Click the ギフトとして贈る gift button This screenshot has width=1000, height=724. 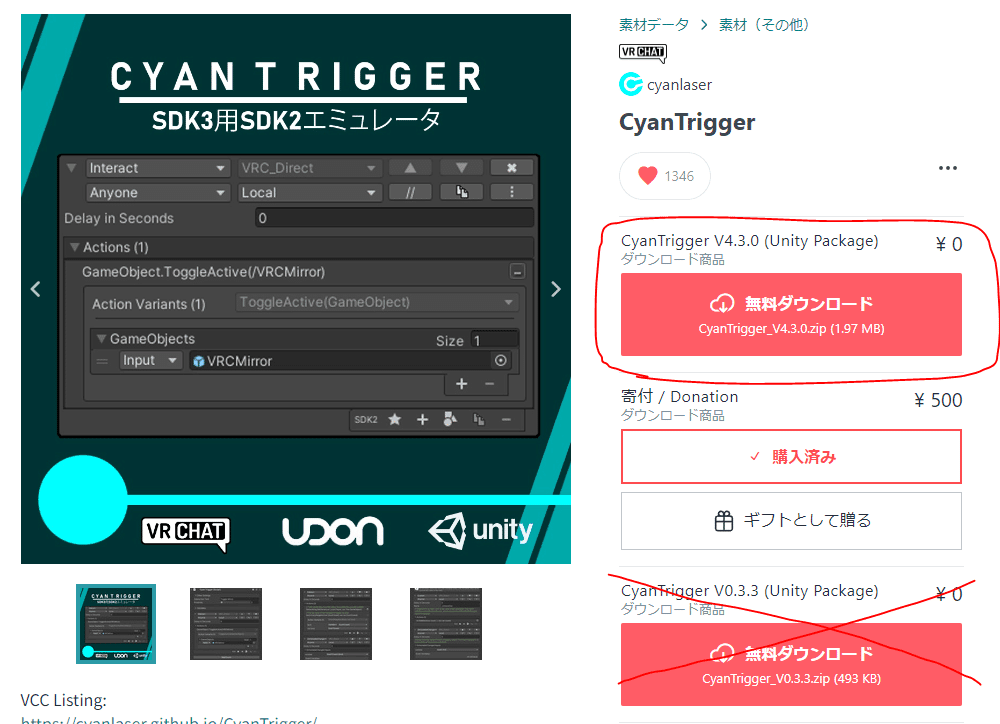(791, 521)
